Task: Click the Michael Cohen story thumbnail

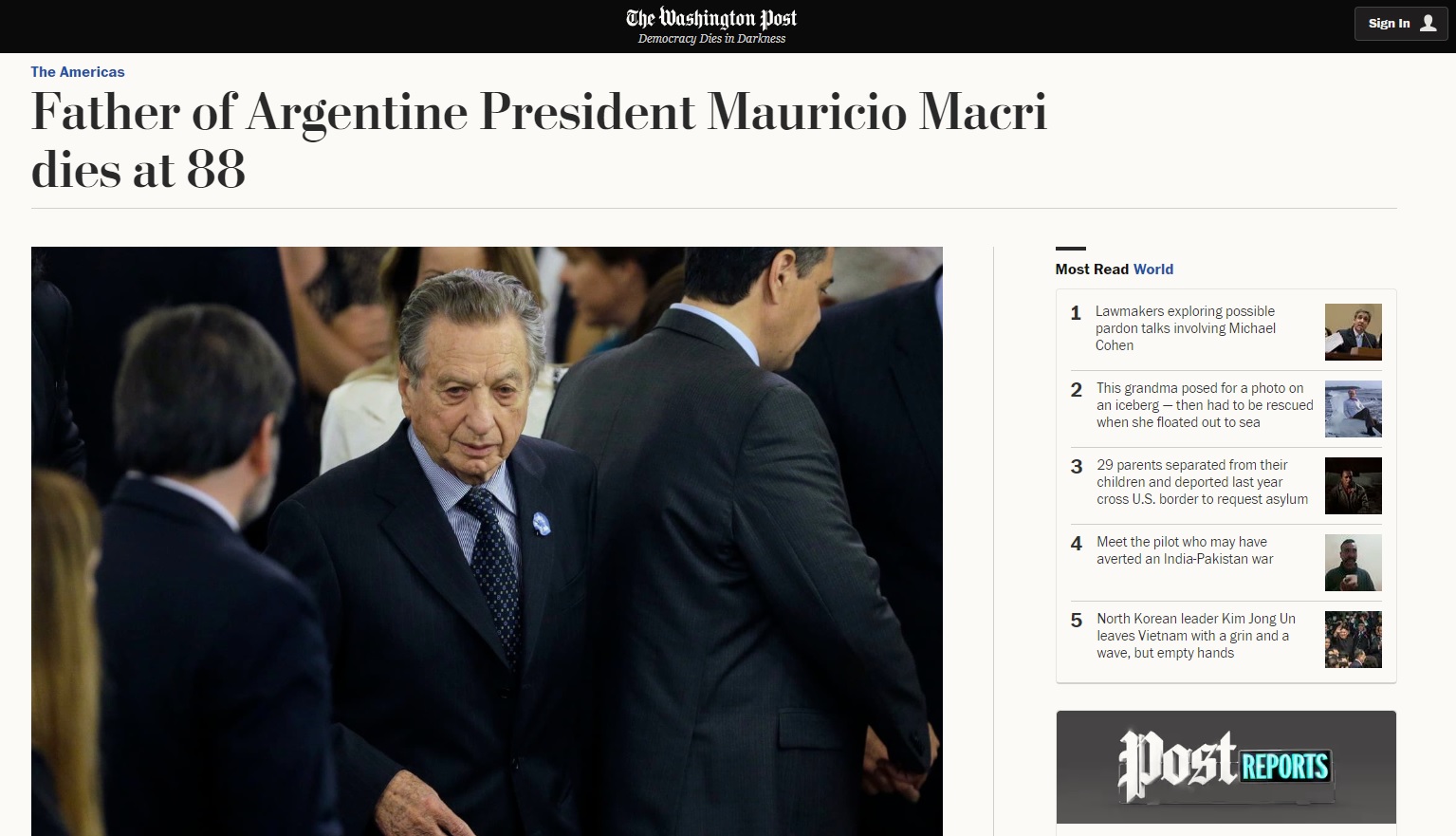Action: click(1353, 332)
